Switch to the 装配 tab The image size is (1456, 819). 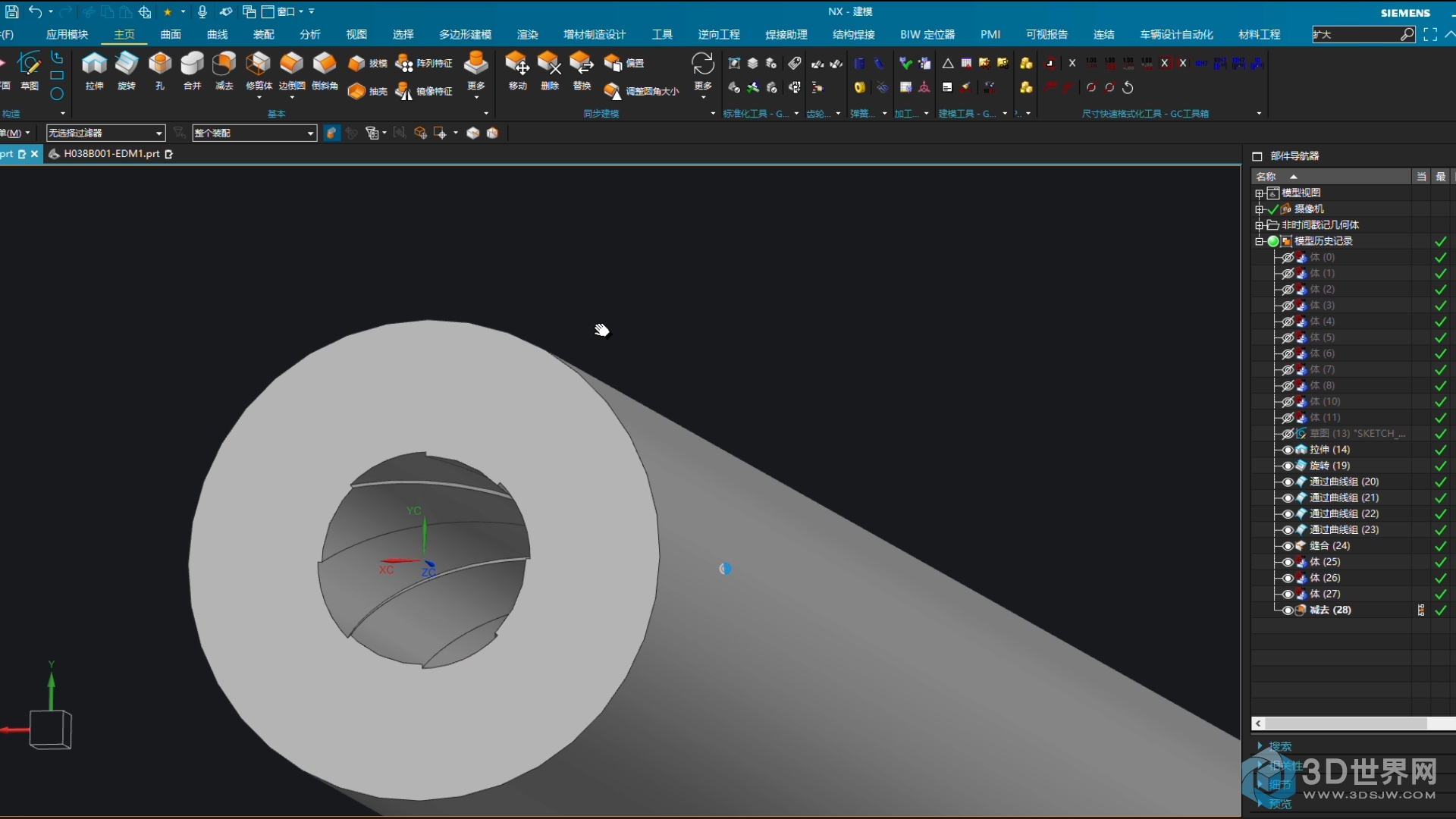click(x=264, y=35)
